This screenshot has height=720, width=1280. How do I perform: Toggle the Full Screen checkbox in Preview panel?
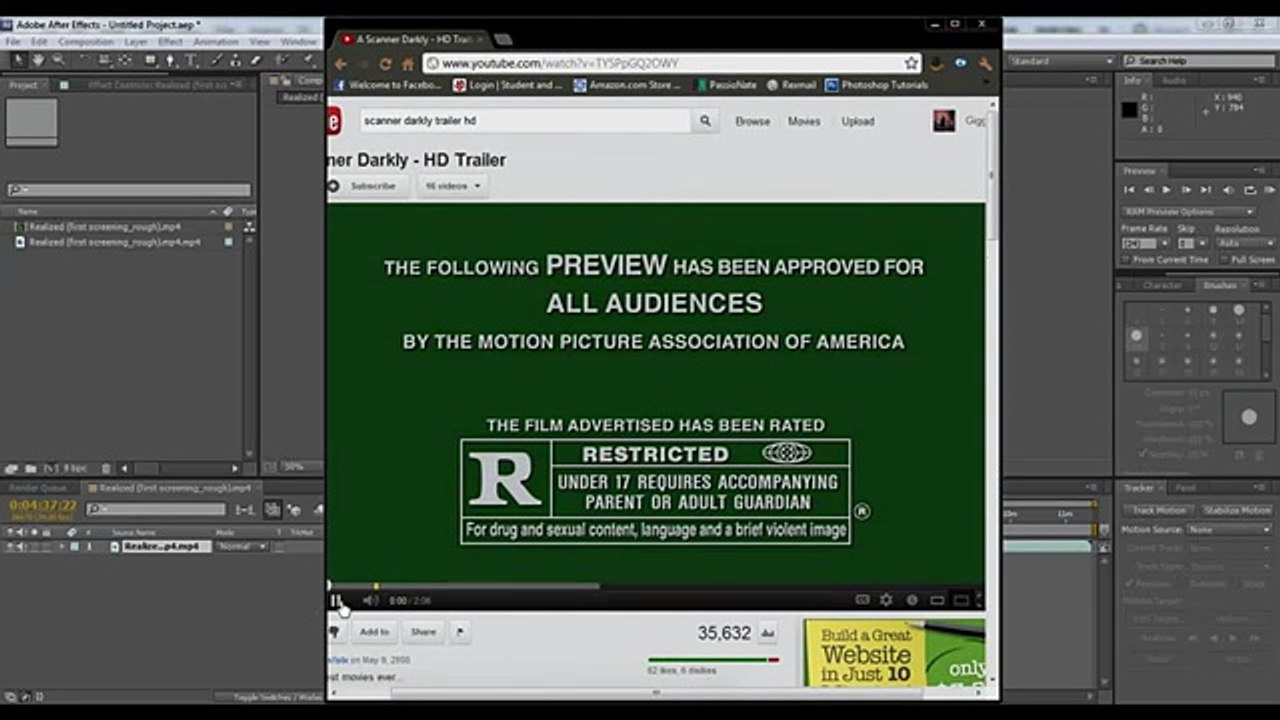click(1224, 260)
